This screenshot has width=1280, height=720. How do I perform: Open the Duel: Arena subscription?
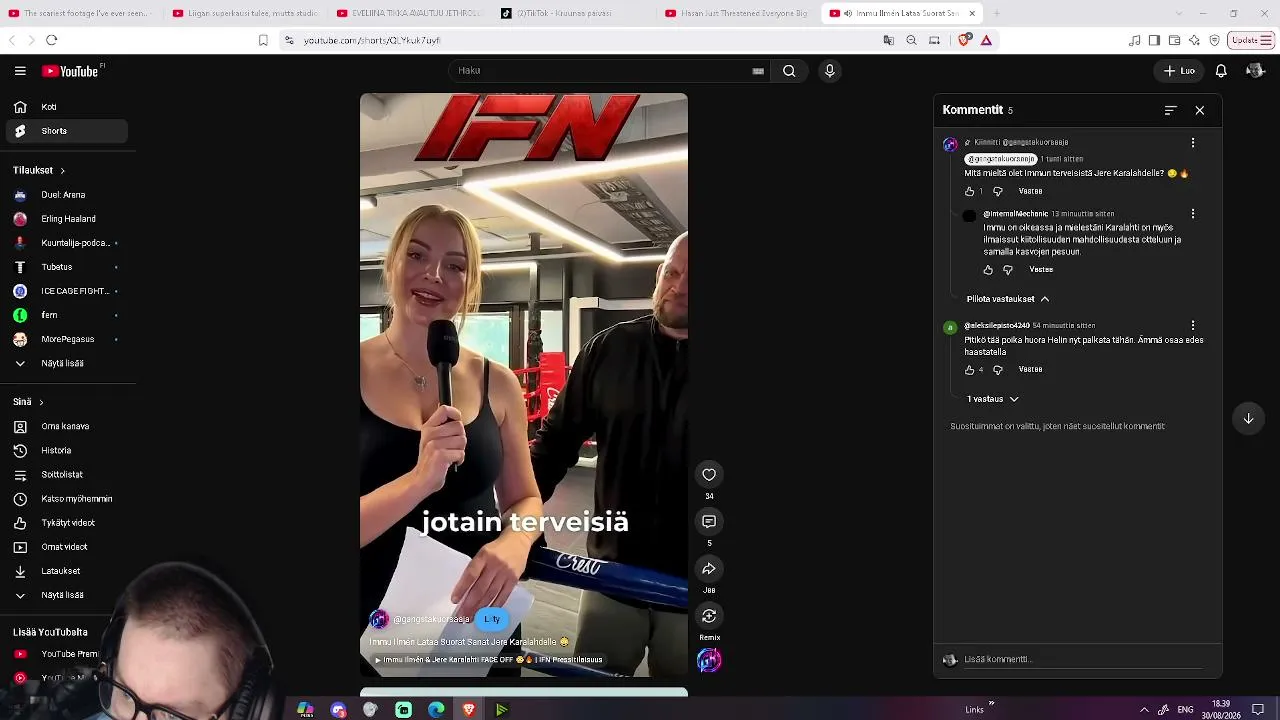[67, 195]
